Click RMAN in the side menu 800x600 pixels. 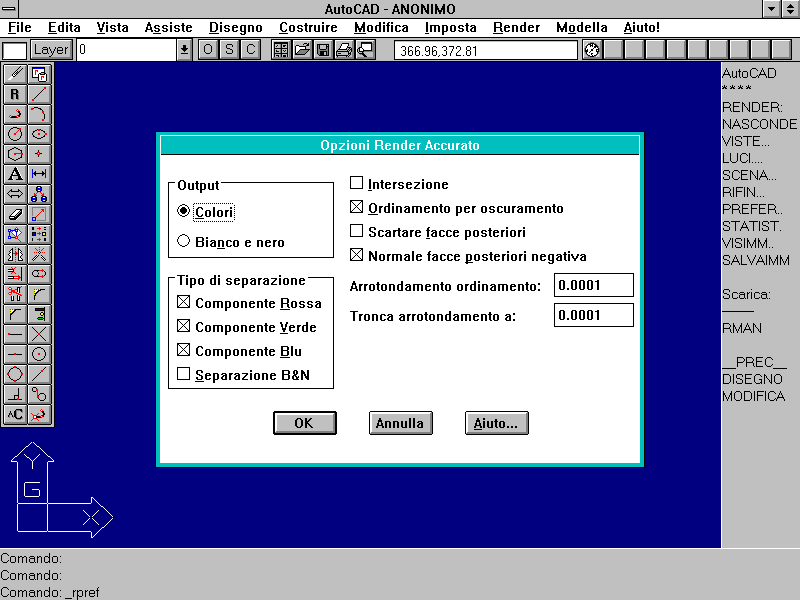tap(742, 328)
